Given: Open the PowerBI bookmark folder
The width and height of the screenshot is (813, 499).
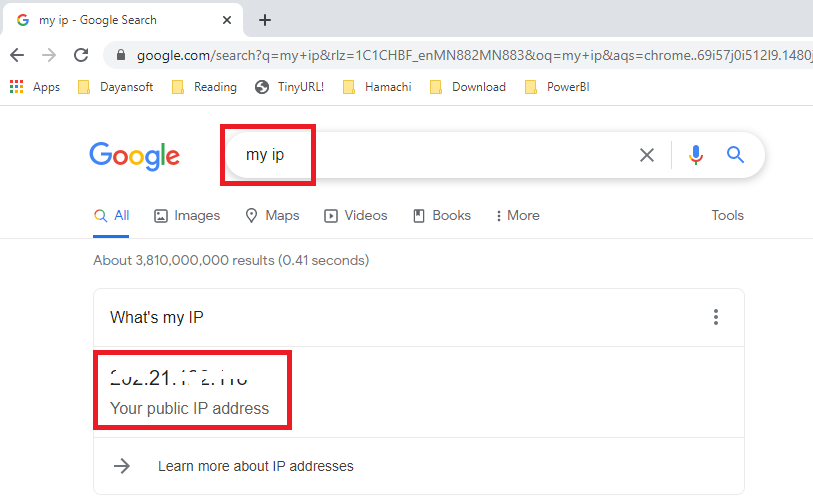Looking at the screenshot, I should 557,87.
